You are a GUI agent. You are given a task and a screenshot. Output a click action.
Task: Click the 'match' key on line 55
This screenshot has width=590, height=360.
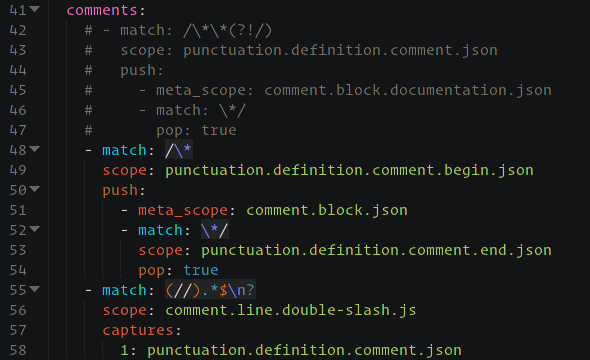click(124, 290)
